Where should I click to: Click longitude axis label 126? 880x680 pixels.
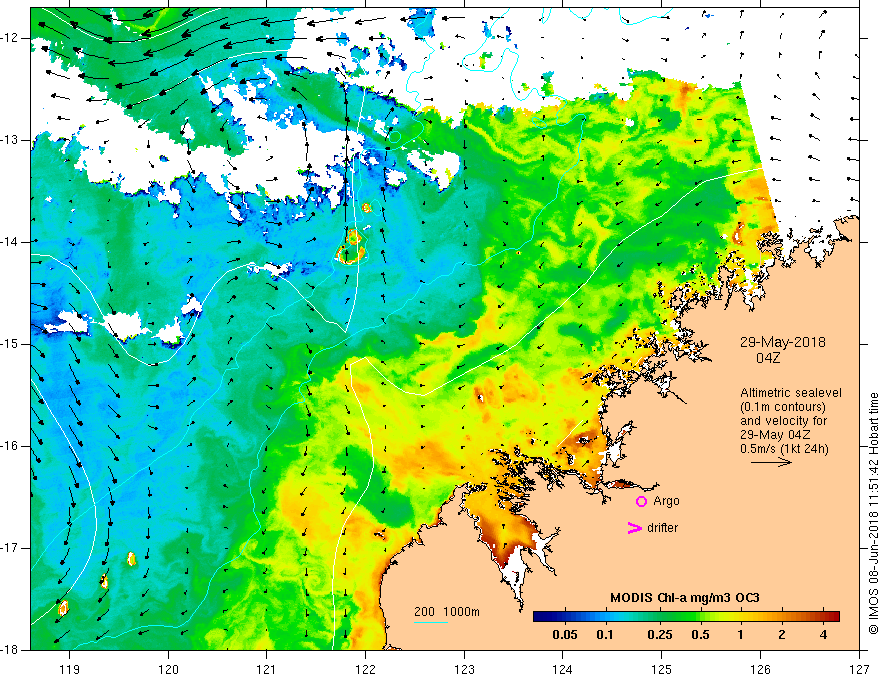click(x=760, y=669)
